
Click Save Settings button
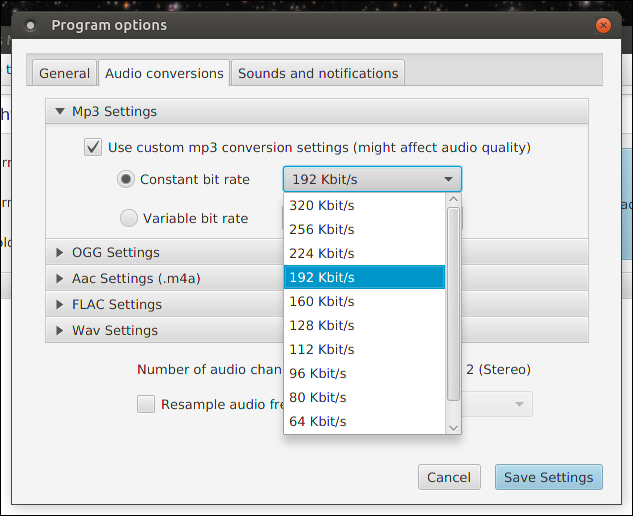(x=548, y=477)
